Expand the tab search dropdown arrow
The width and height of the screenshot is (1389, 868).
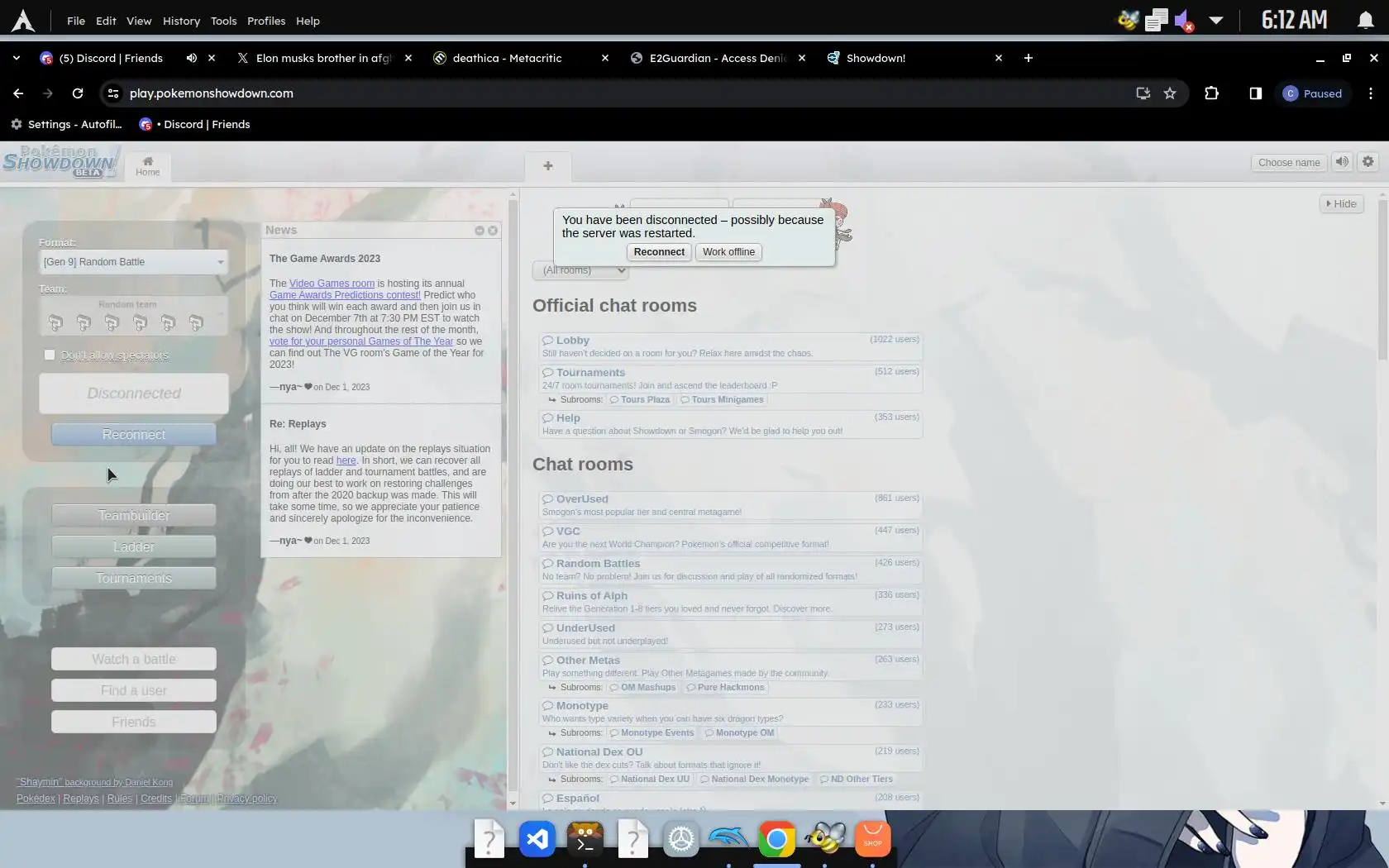tap(16, 58)
